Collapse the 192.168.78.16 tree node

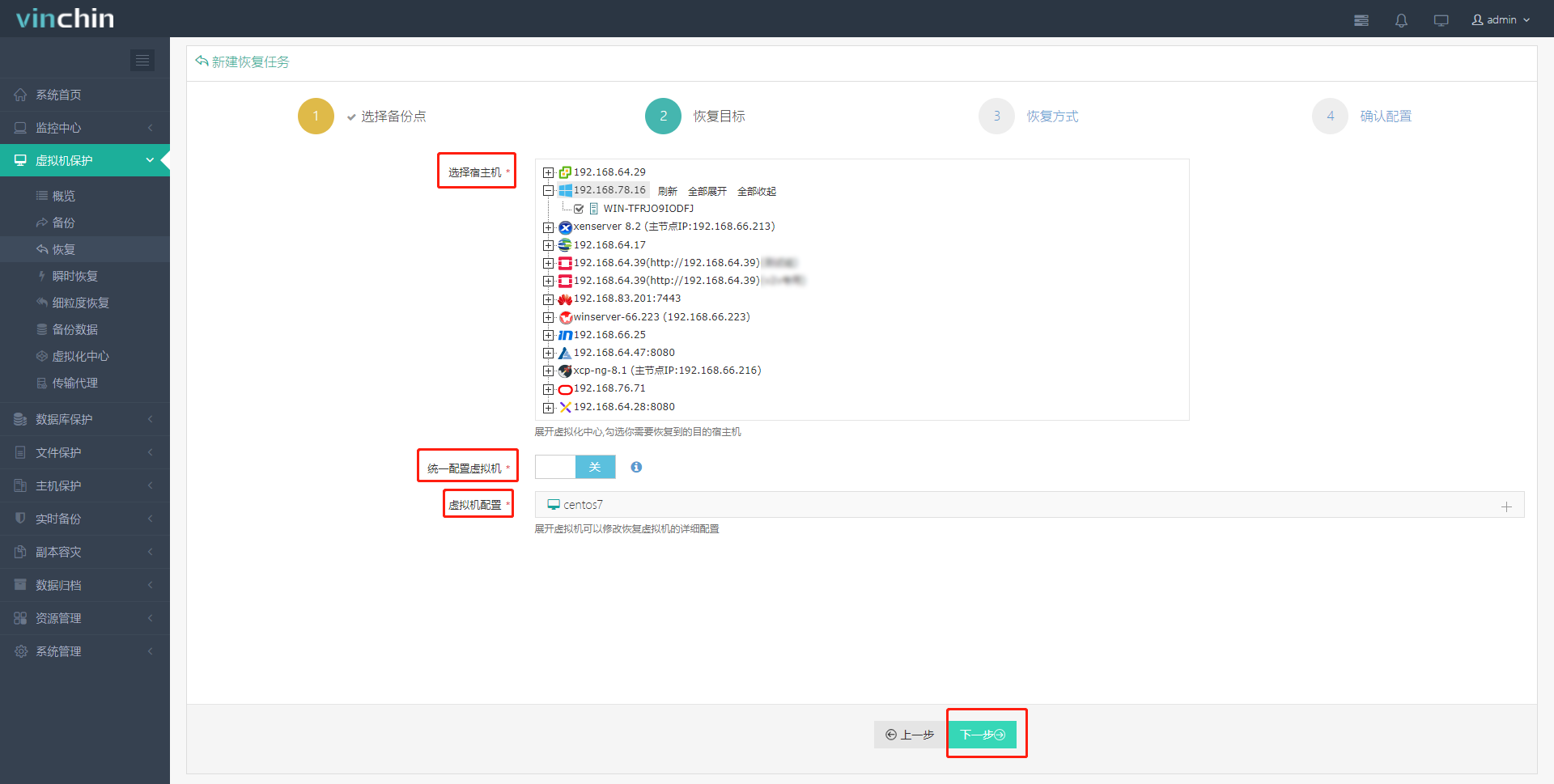(x=549, y=190)
